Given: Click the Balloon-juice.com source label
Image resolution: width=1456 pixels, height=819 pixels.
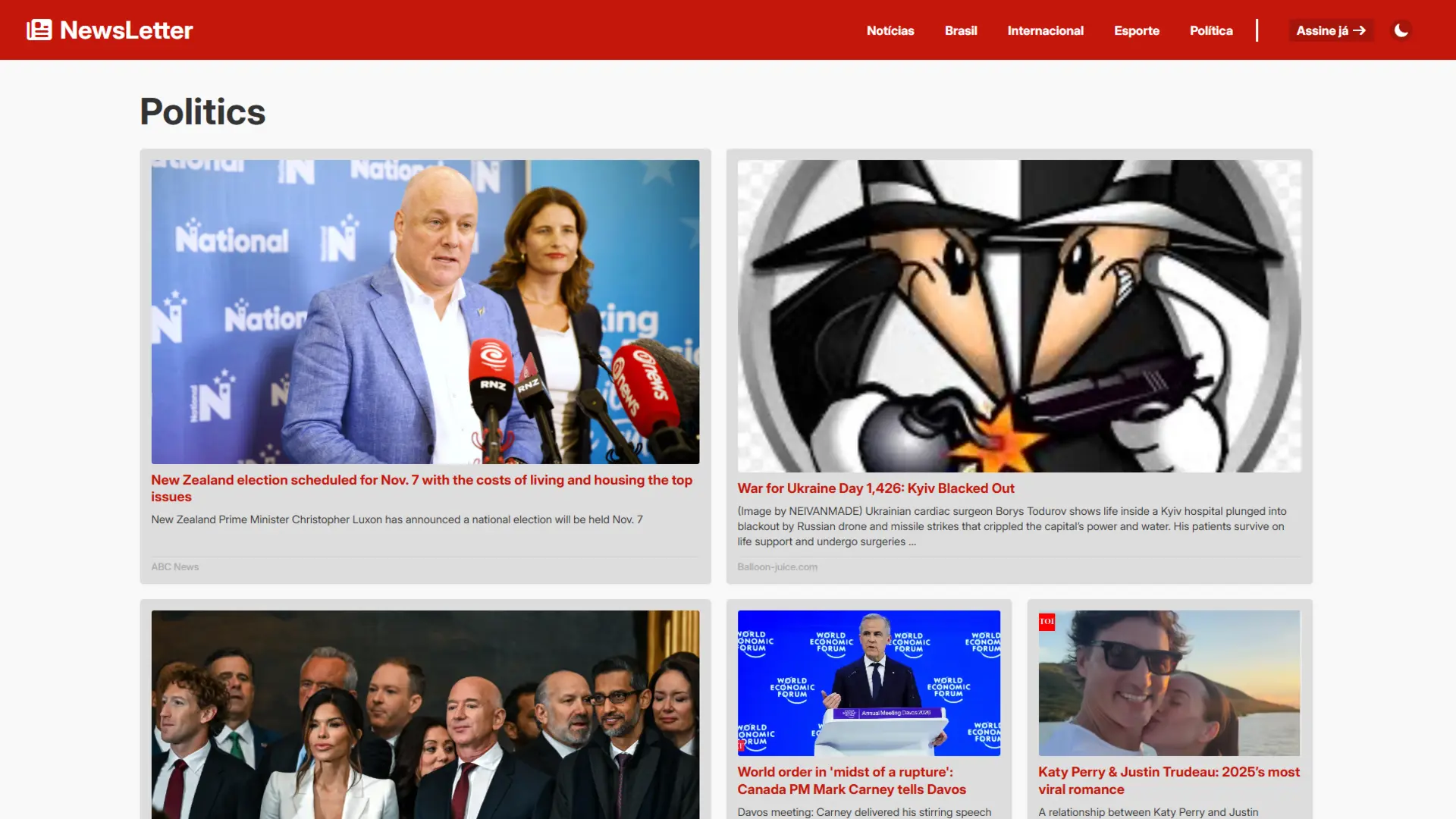Looking at the screenshot, I should 777,566.
